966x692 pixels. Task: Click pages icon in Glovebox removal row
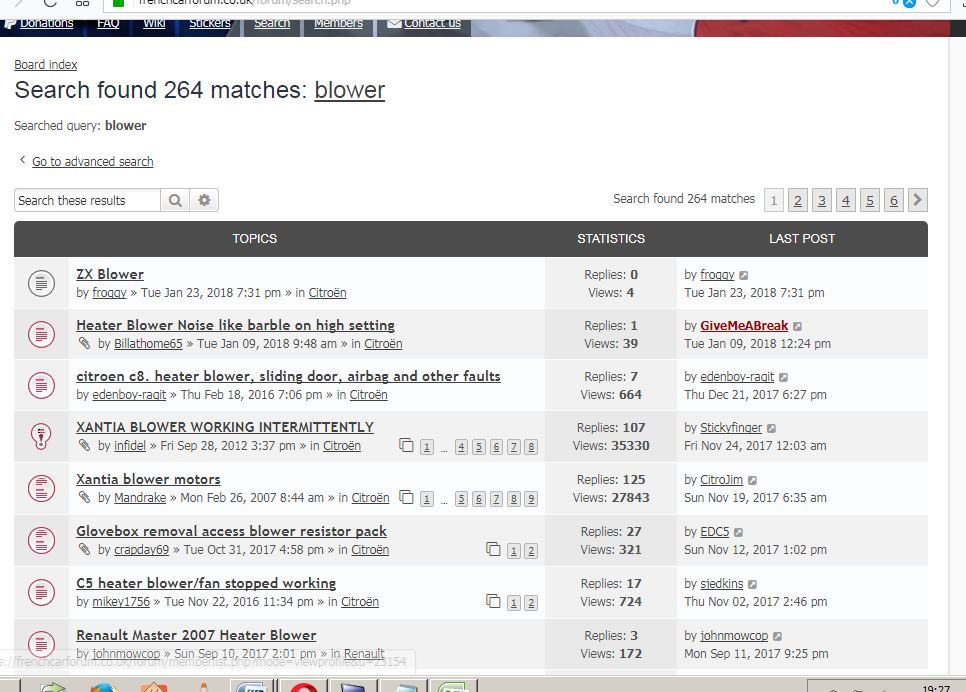tap(493, 549)
